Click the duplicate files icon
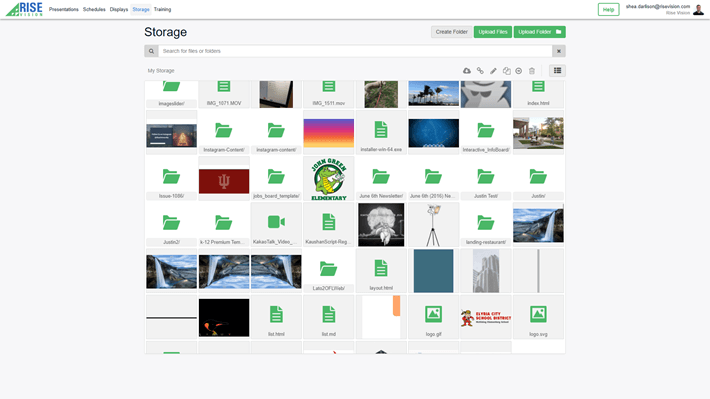This screenshot has width=710, height=399. (506, 71)
